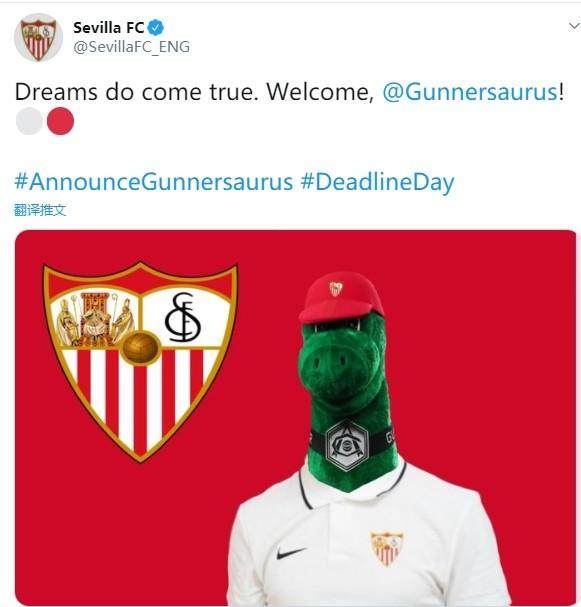Click the hexagonal Arsenal badge on collar
581x607 pixels.
347,444
